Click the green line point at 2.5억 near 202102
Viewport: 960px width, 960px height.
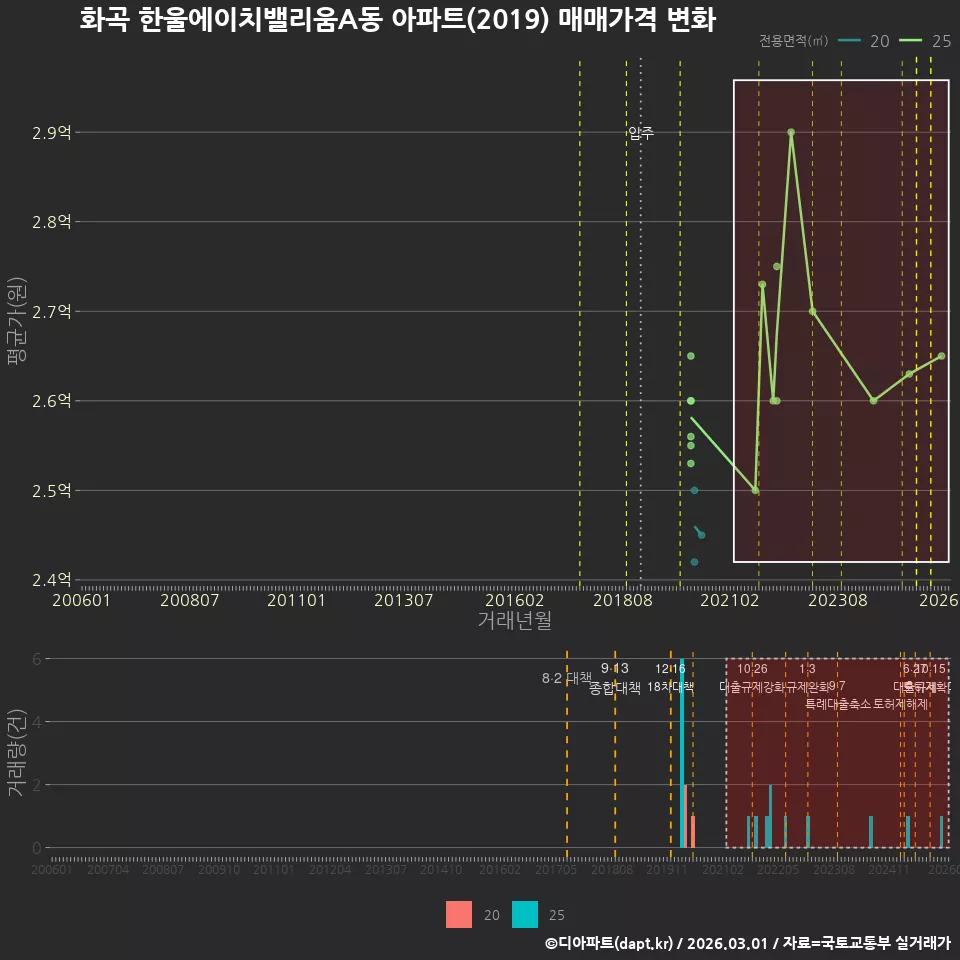[755, 490]
